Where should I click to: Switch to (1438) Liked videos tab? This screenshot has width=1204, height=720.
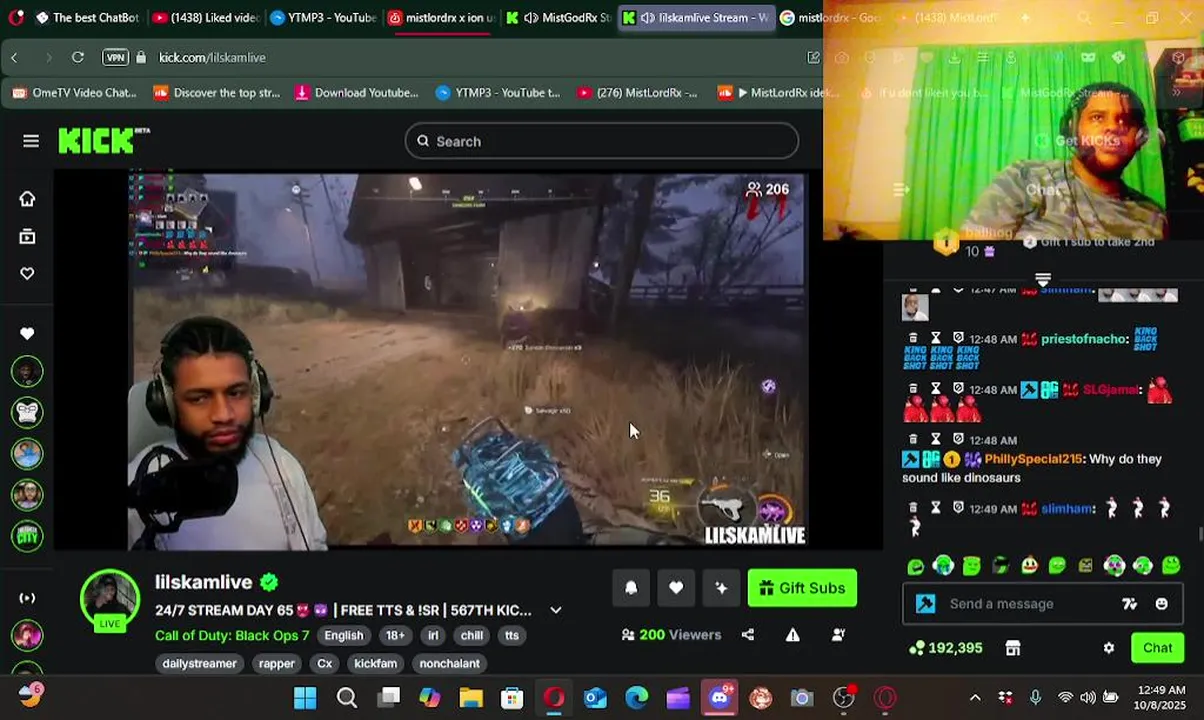(x=206, y=17)
